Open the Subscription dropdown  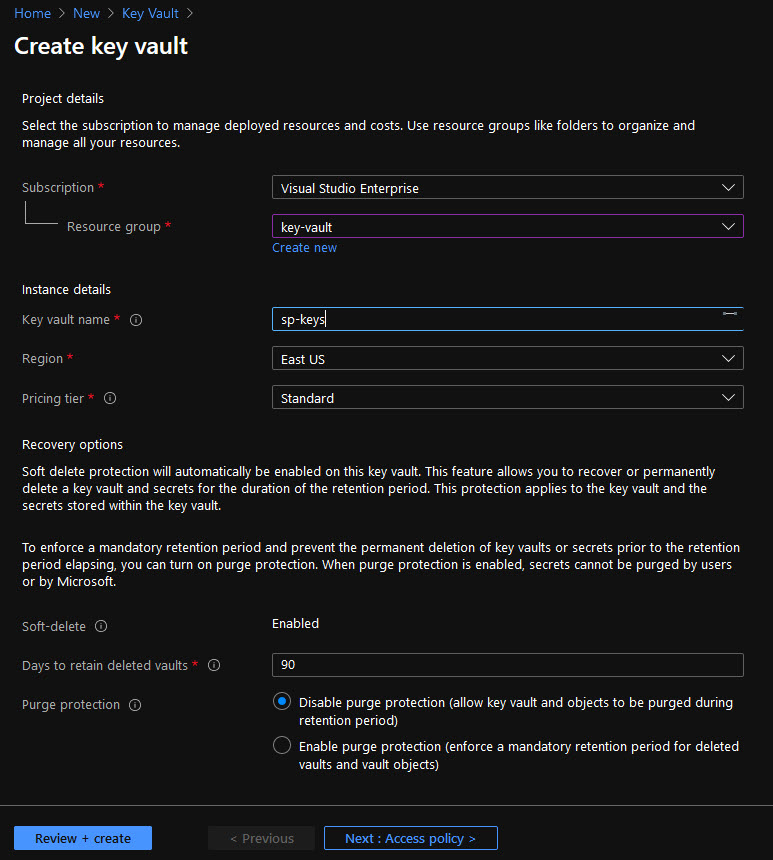coord(507,188)
